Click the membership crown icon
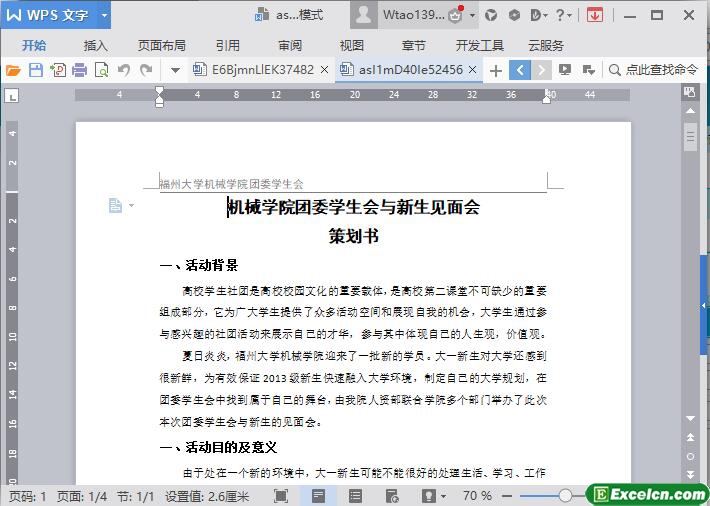The width and height of the screenshot is (710, 506). coord(456,15)
